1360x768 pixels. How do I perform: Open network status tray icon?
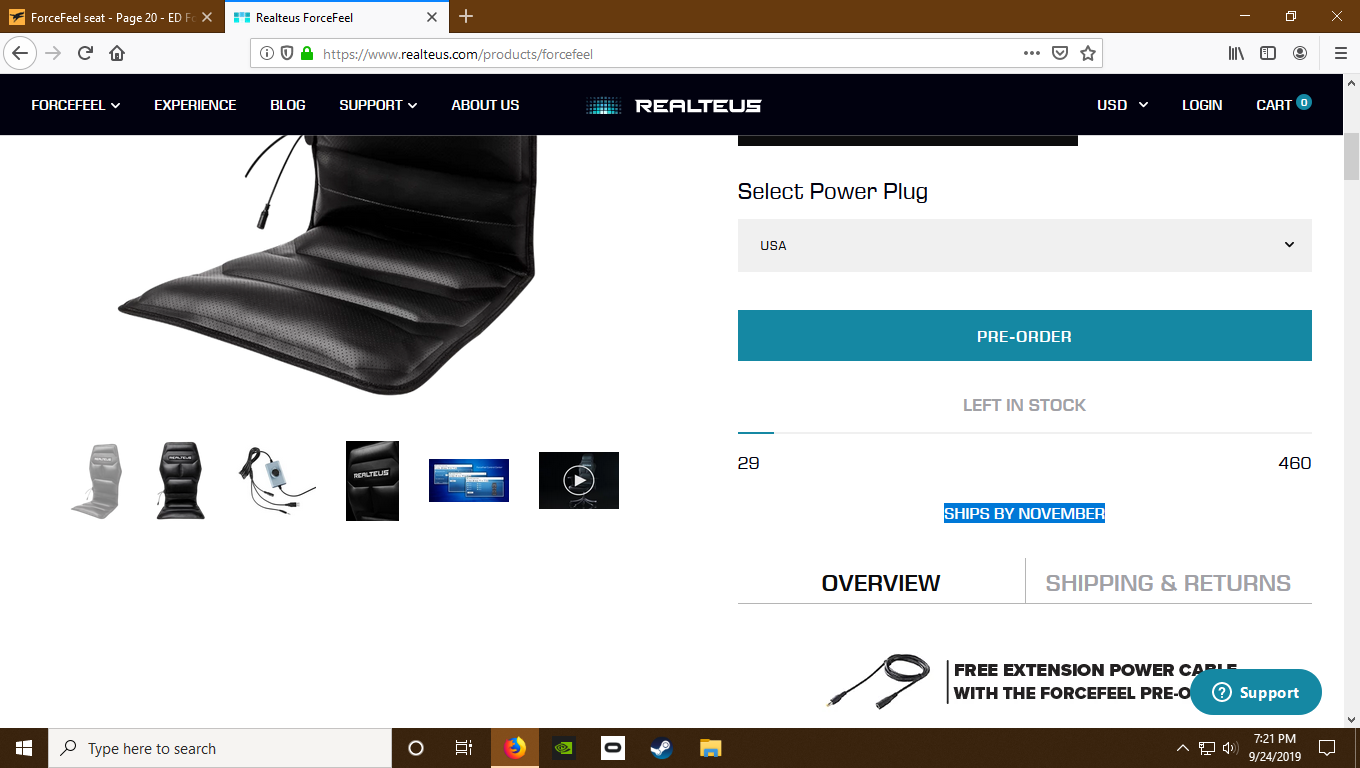1207,748
